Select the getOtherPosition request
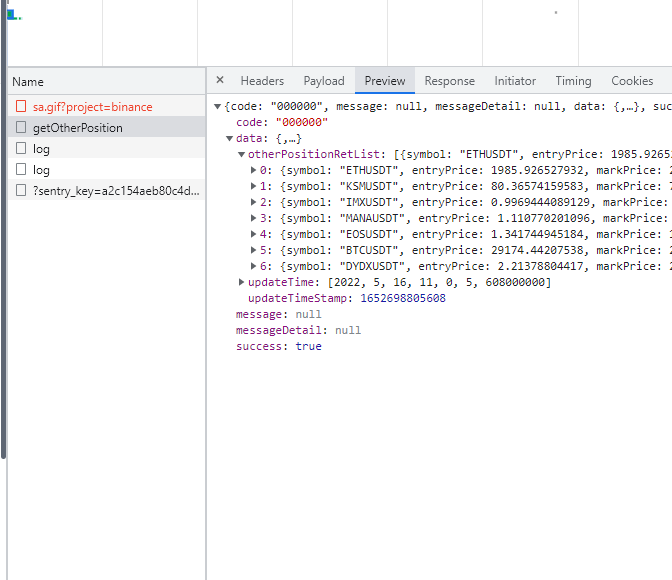The image size is (672, 580). tap(107, 127)
